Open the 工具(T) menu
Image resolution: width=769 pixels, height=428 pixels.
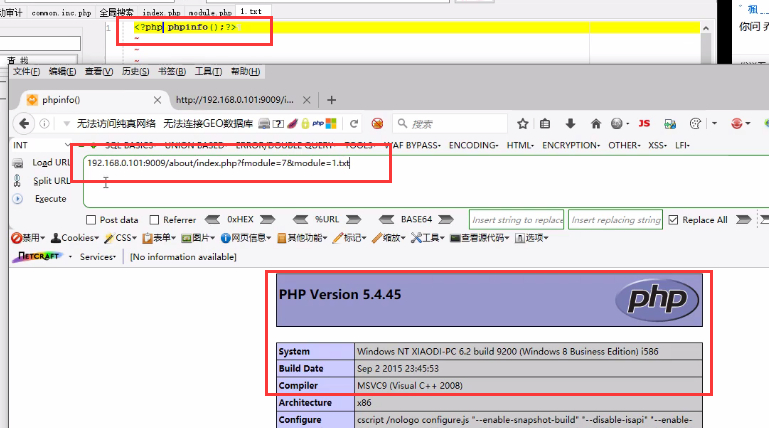tap(208, 72)
